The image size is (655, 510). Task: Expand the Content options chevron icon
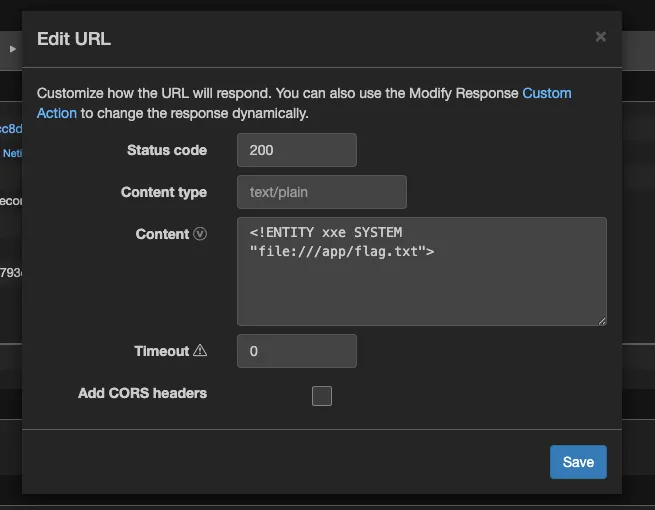pyautogui.click(x=200, y=234)
